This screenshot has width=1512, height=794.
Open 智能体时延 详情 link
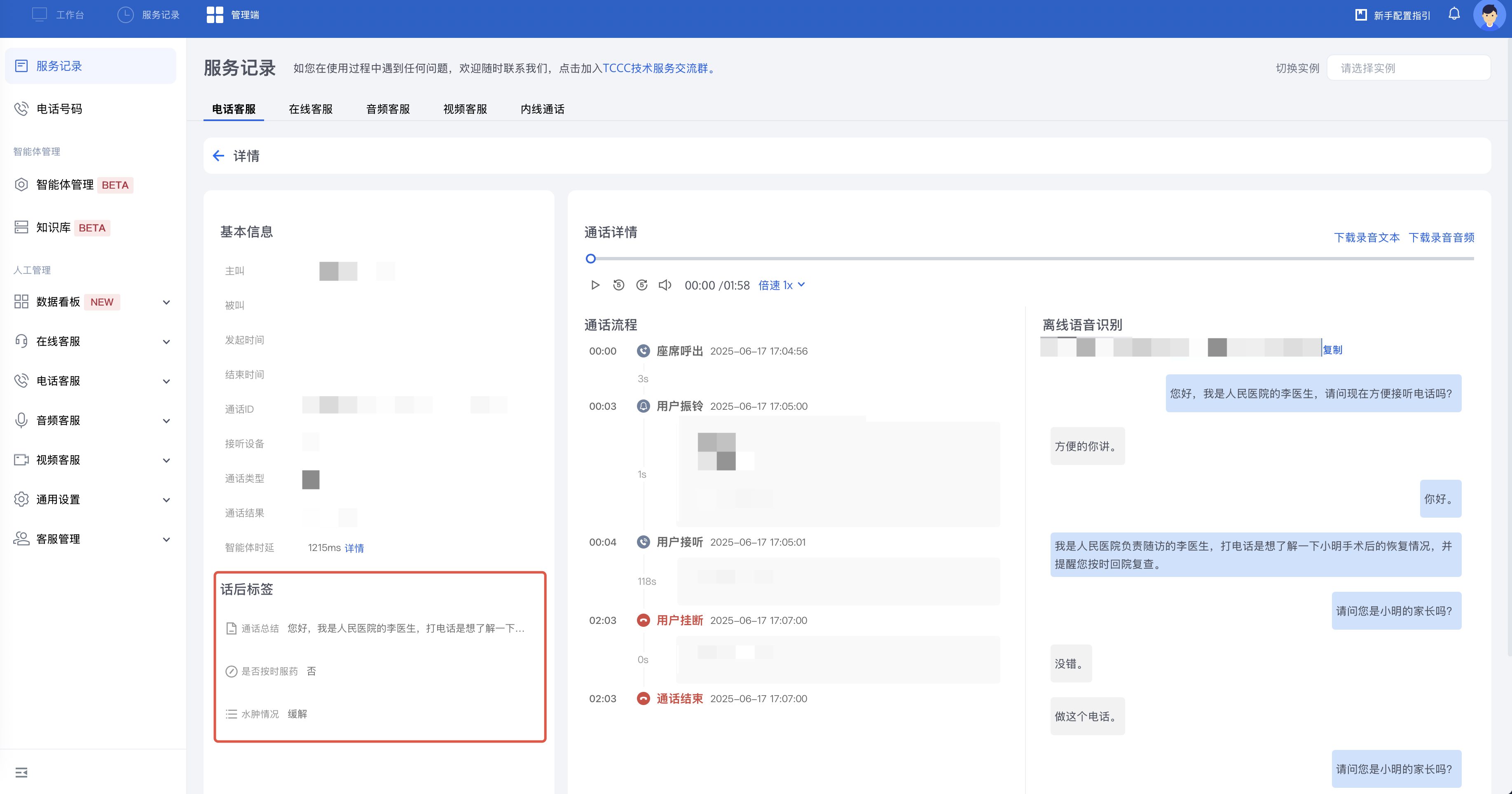point(354,548)
